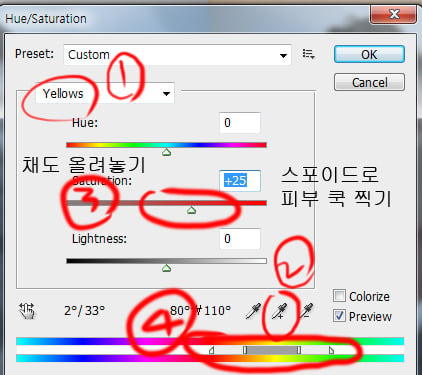Open the preset options menu icon

[308, 54]
